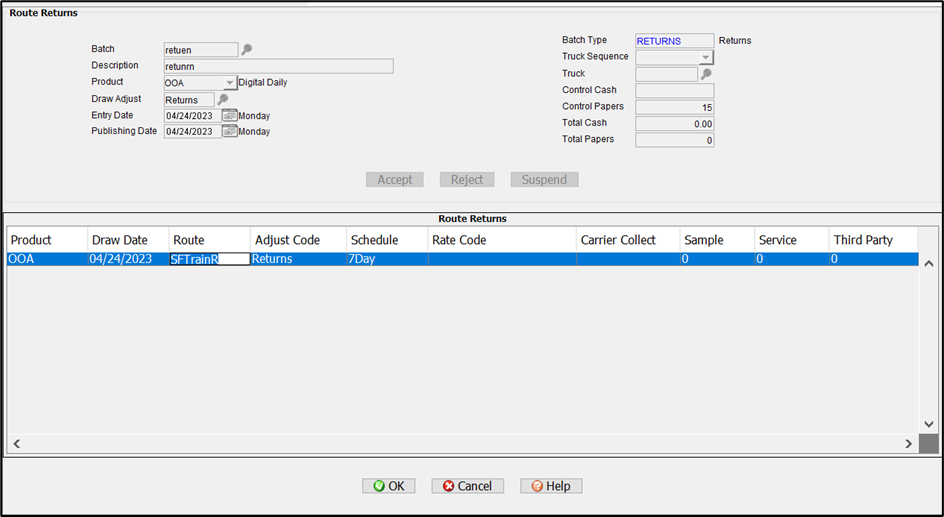Click the Truck lookup magnifier icon
This screenshot has height=517, width=944.
706,74
